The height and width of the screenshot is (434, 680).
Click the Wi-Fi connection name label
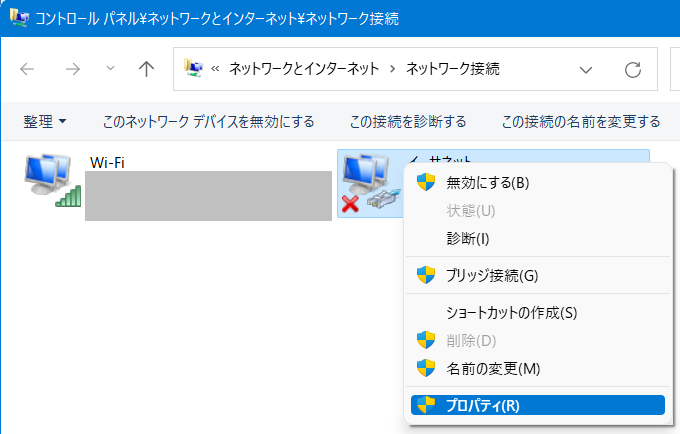[x=107, y=163]
